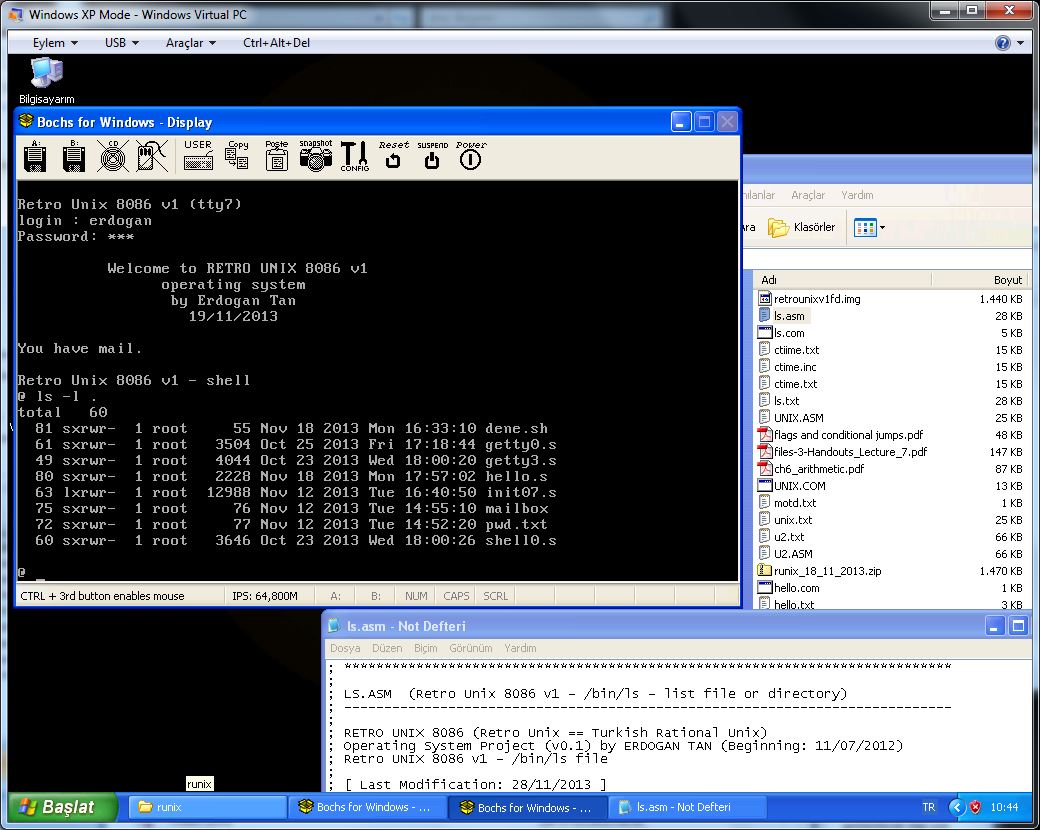Open the Biçim menu in Not Defteri
The image size is (1040, 830).
[x=425, y=648]
